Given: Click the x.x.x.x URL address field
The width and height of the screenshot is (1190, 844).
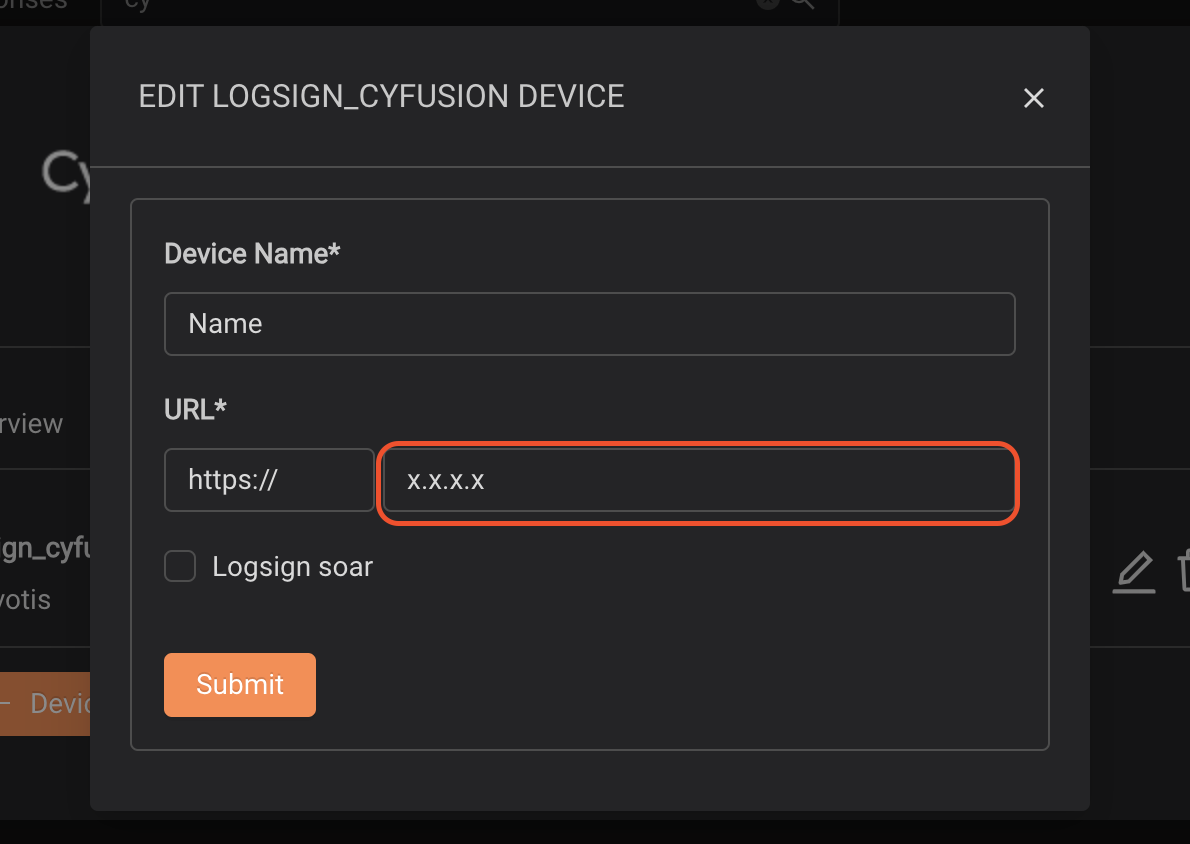Looking at the screenshot, I should 698,480.
